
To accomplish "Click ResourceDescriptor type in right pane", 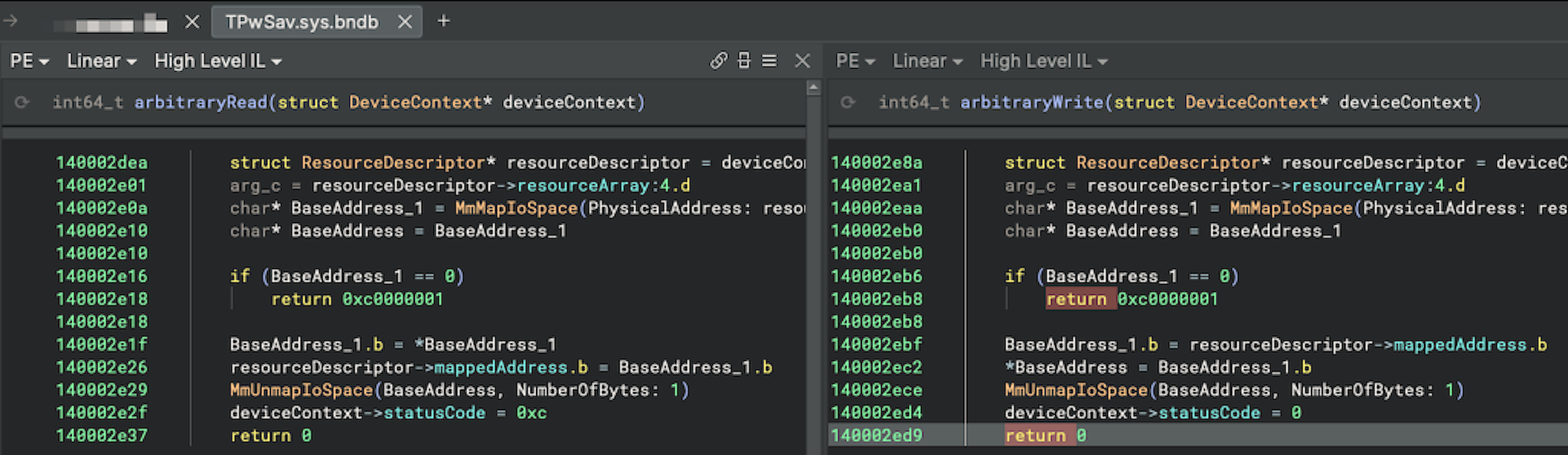I will pyautogui.click(x=1168, y=162).
